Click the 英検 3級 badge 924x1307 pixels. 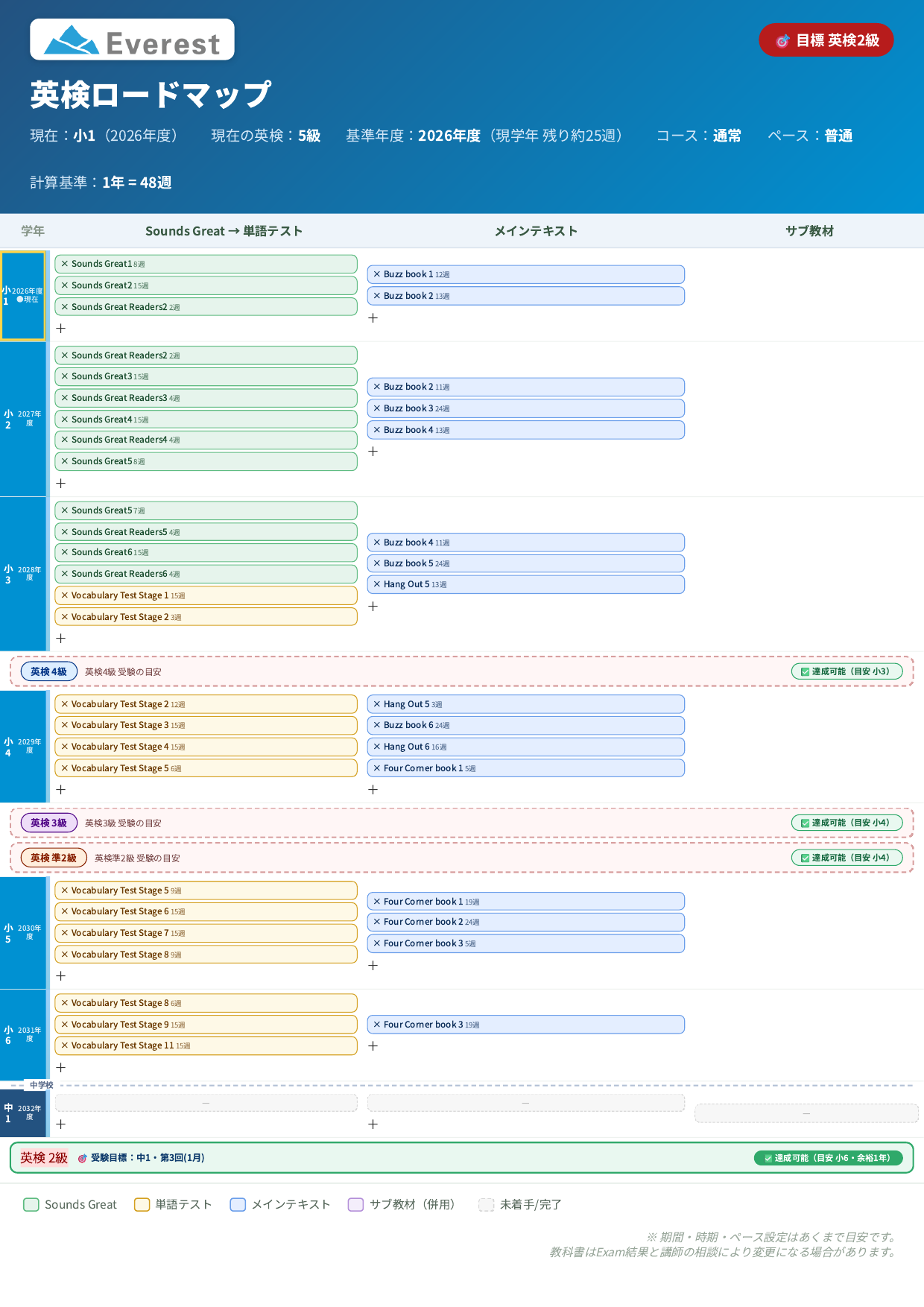pos(48,823)
